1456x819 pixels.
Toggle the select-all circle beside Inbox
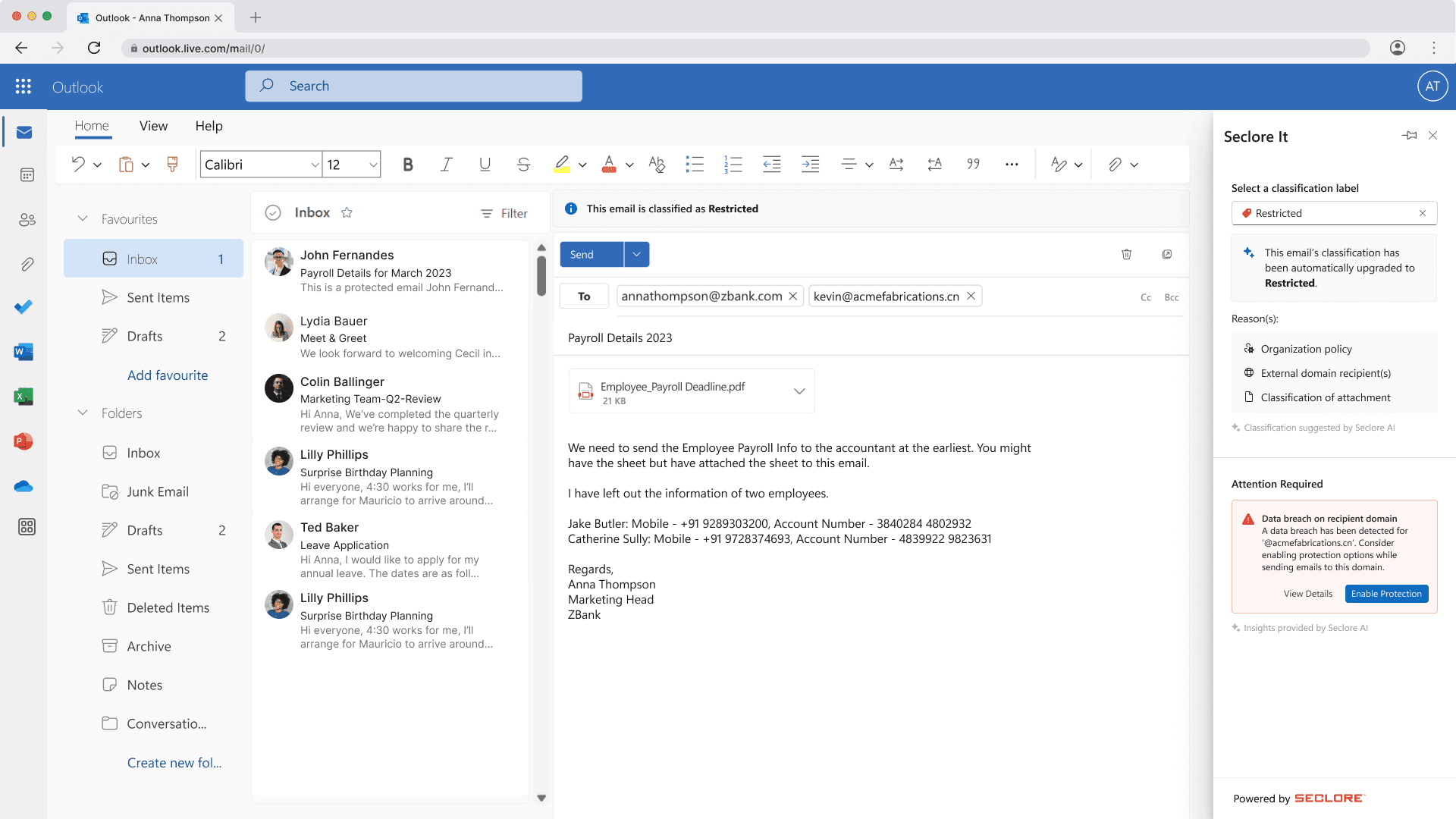(x=273, y=213)
